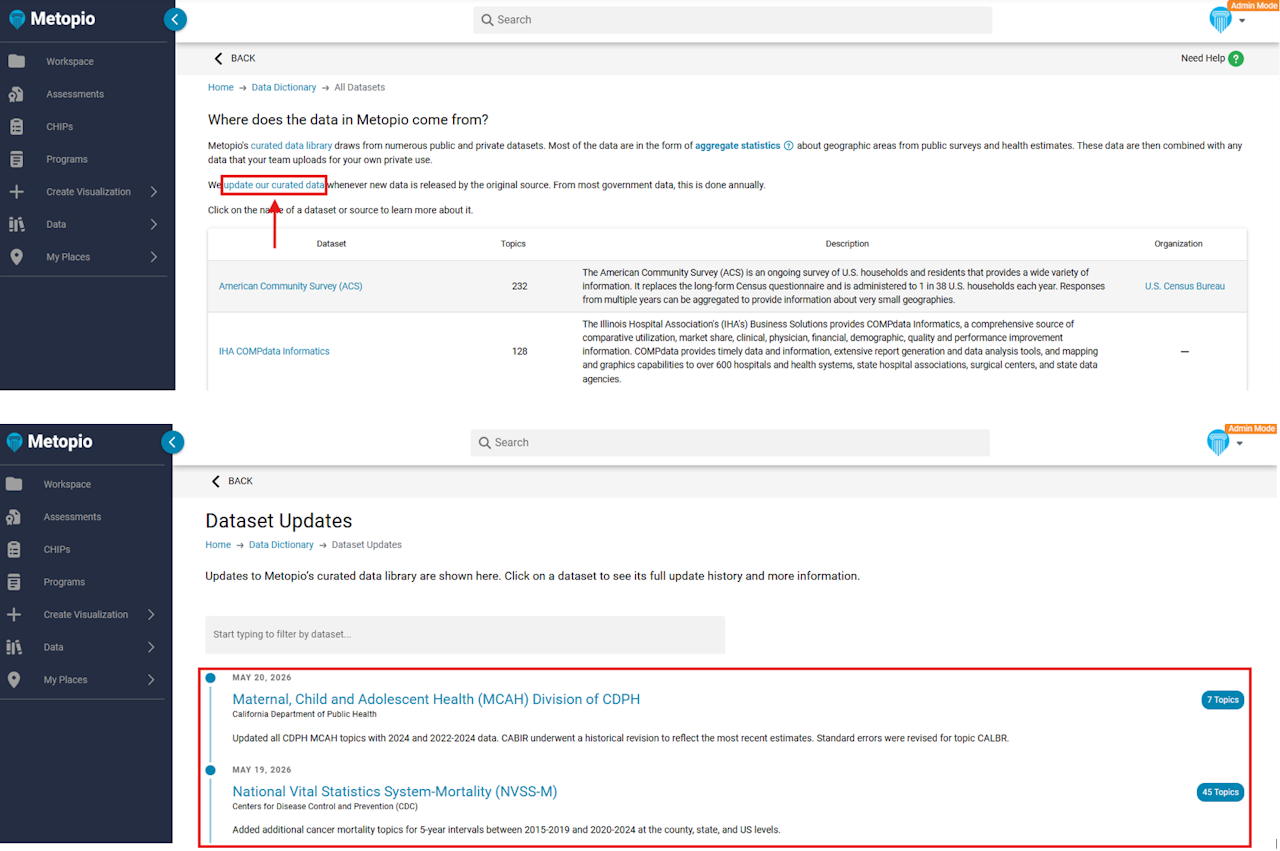Open American Community Survey (ACS) dataset
Viewport: 1280px width, 851px height.
click(x=291, y=286)
